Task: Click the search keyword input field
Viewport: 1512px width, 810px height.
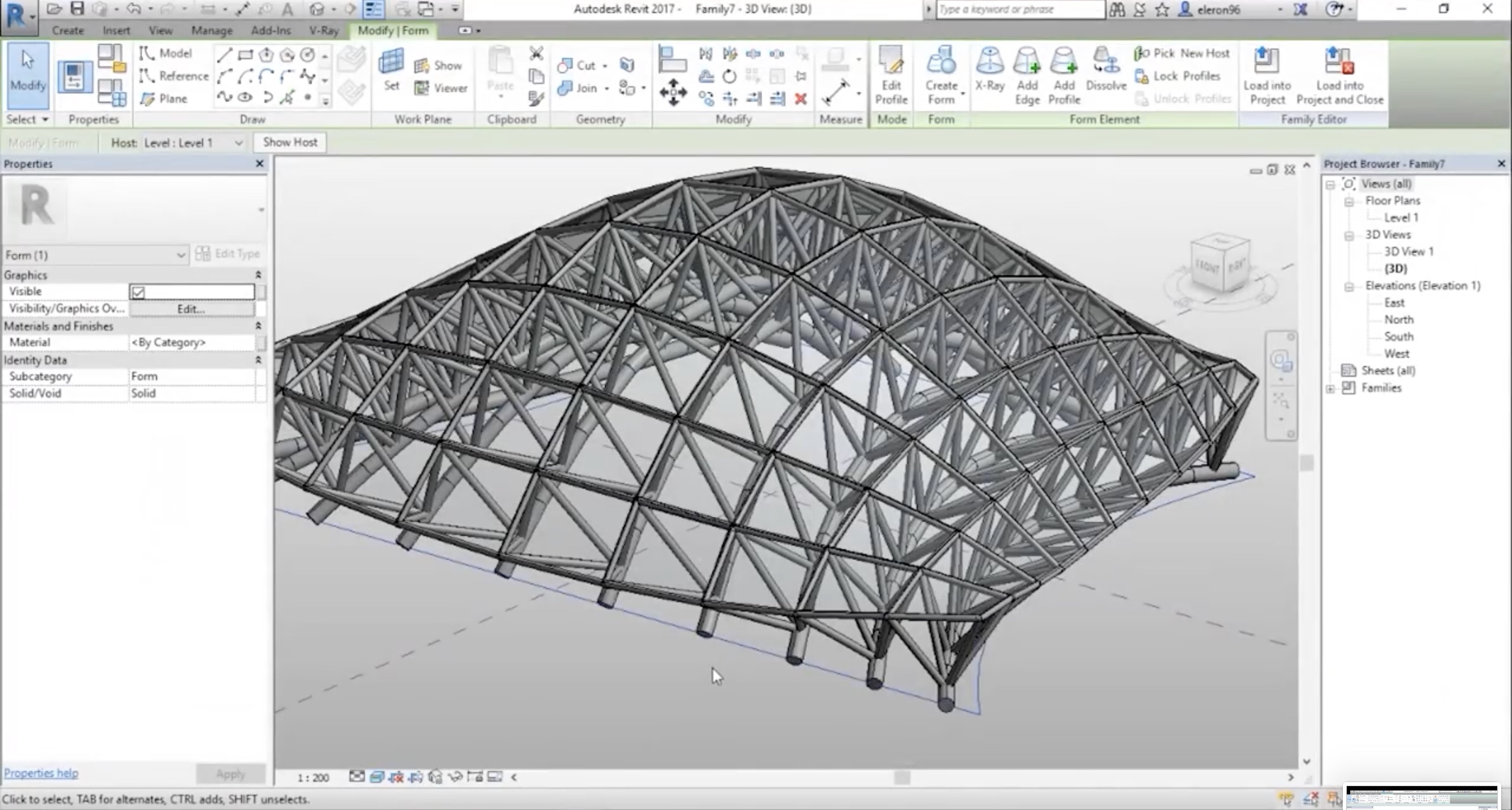Action: tap(1020, 9)
